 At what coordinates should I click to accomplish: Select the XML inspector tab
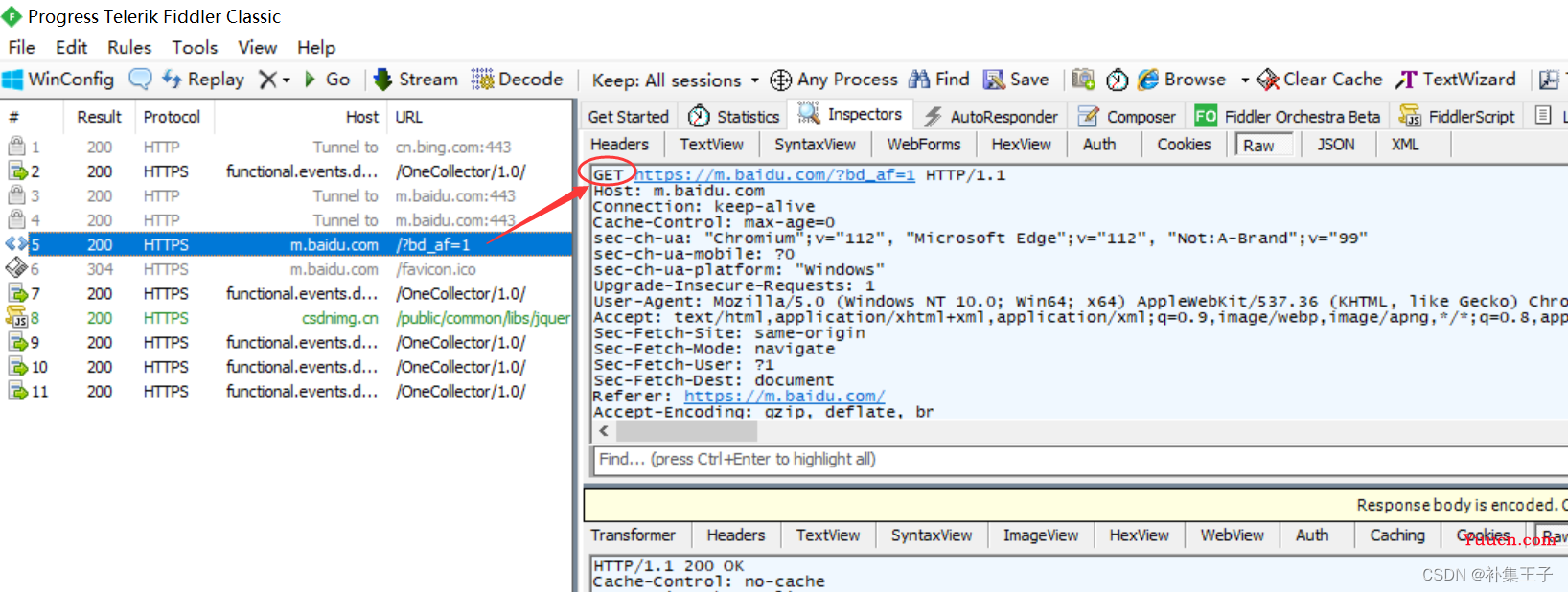1405,145
